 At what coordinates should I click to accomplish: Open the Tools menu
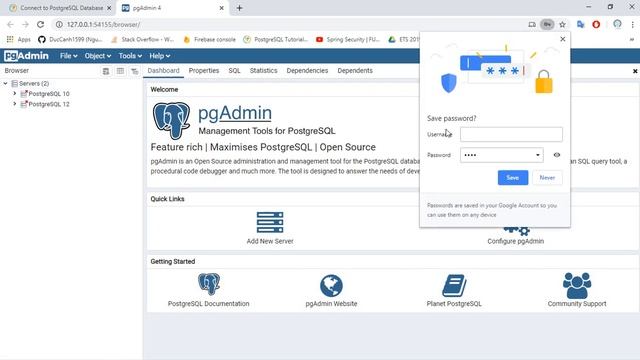[x=130, y=56]
